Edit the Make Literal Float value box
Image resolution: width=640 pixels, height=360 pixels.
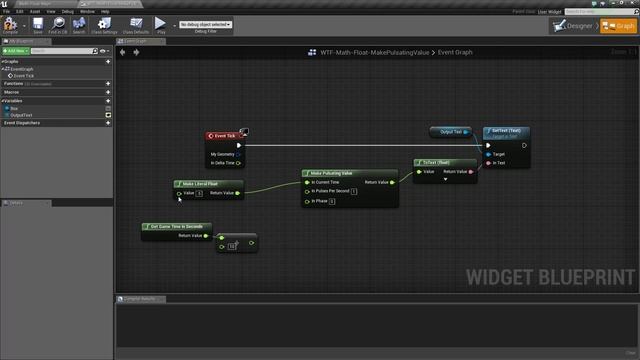click(199, 193)
